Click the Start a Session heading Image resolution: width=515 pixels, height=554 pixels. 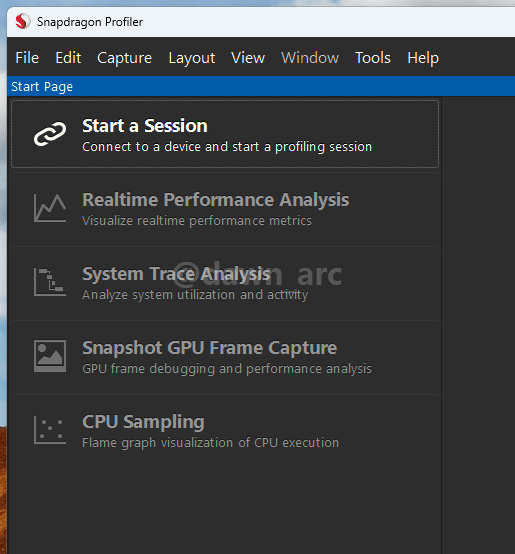145,126
